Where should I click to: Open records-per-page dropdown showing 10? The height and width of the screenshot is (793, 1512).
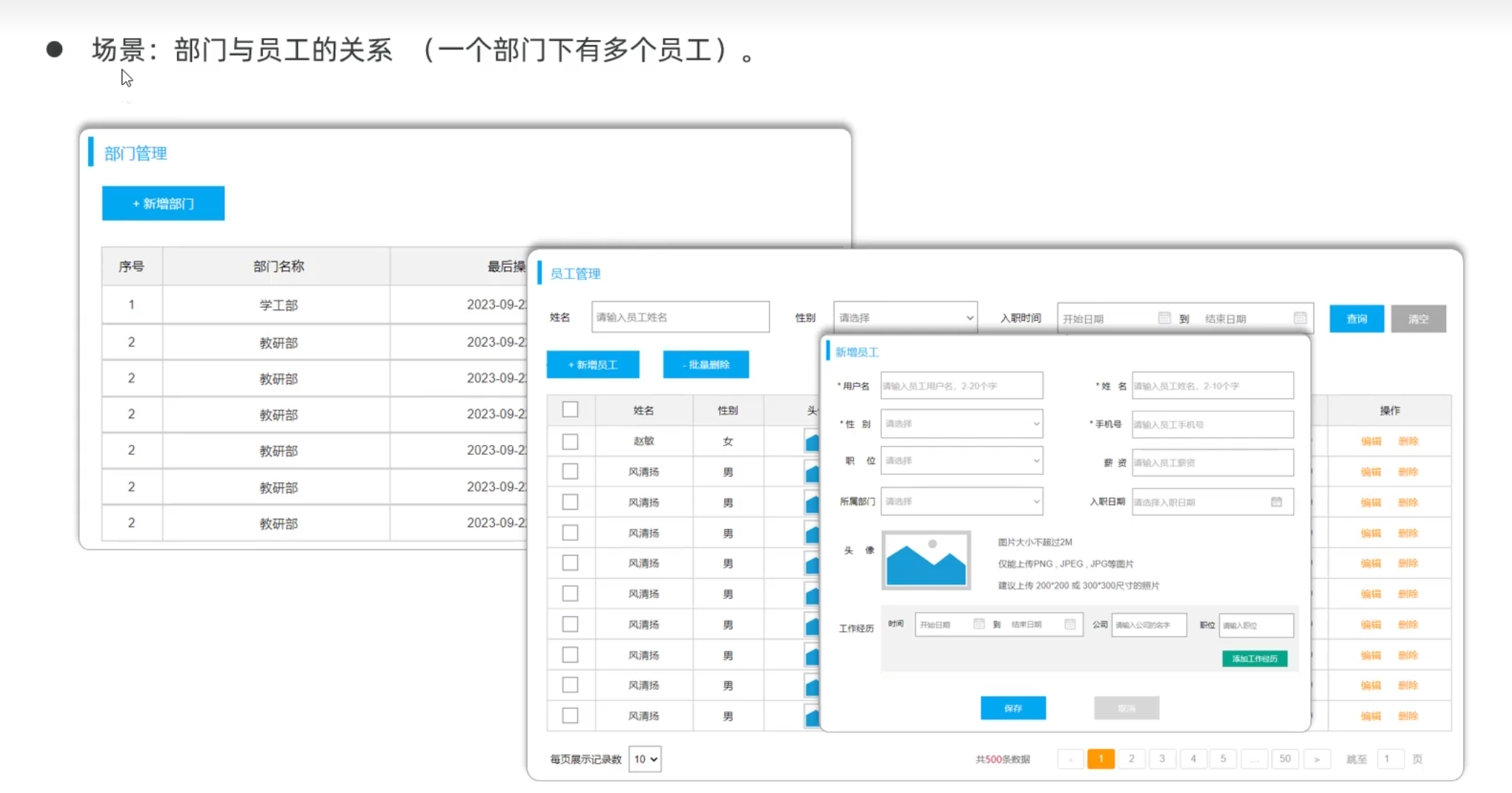point(645,759)
